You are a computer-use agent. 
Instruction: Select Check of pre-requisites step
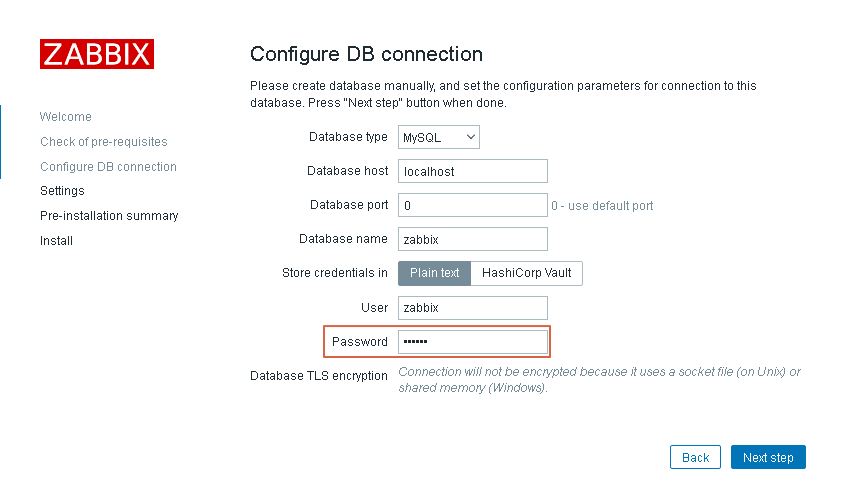point(103,142)
